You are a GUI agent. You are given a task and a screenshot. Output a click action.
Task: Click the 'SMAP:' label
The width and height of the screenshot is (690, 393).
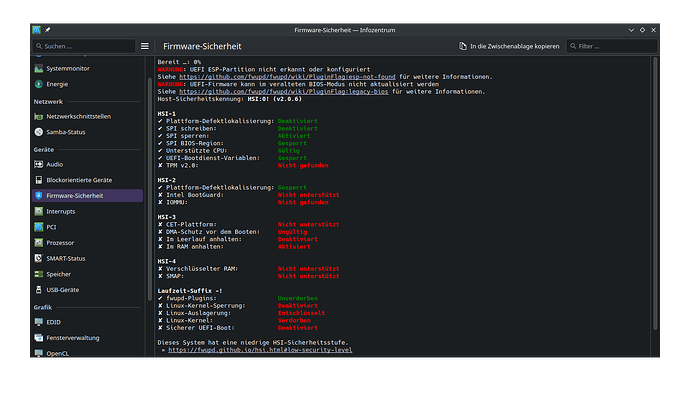(x=175, y=276)
